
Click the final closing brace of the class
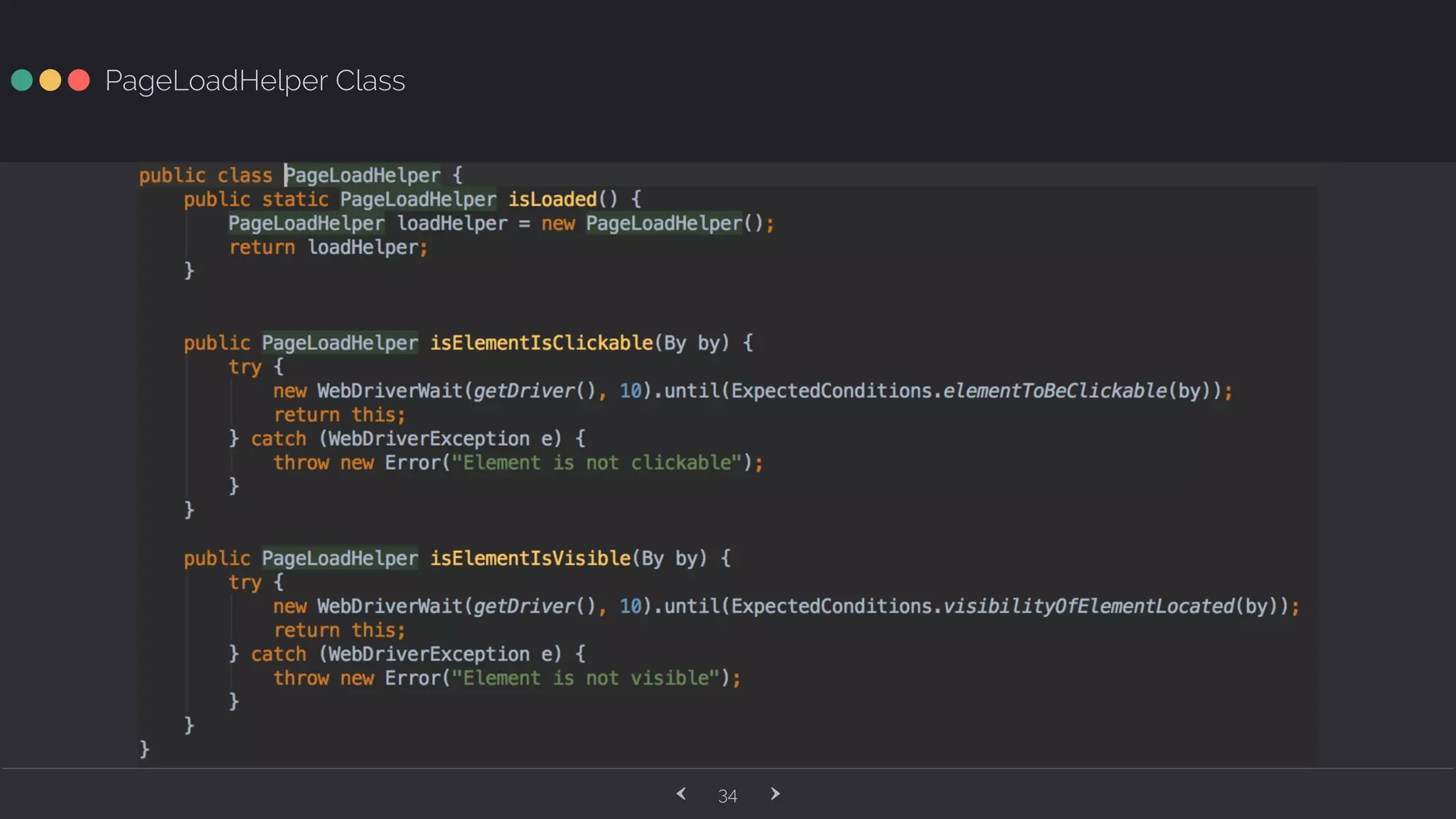[x=144, y=749]
